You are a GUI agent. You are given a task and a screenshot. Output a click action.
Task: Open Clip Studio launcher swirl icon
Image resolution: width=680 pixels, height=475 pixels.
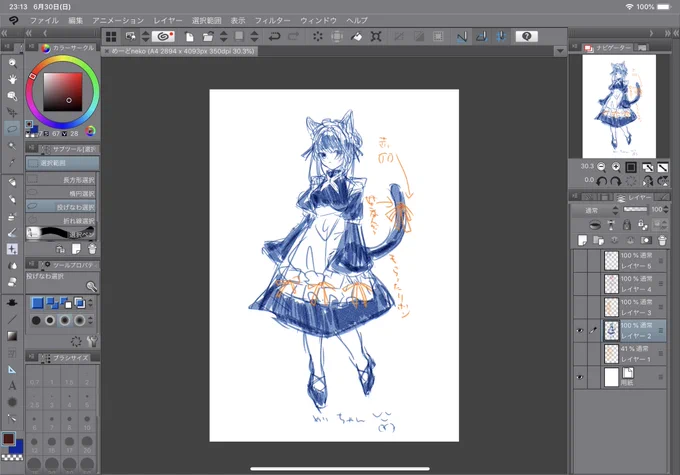pos(163,36)
